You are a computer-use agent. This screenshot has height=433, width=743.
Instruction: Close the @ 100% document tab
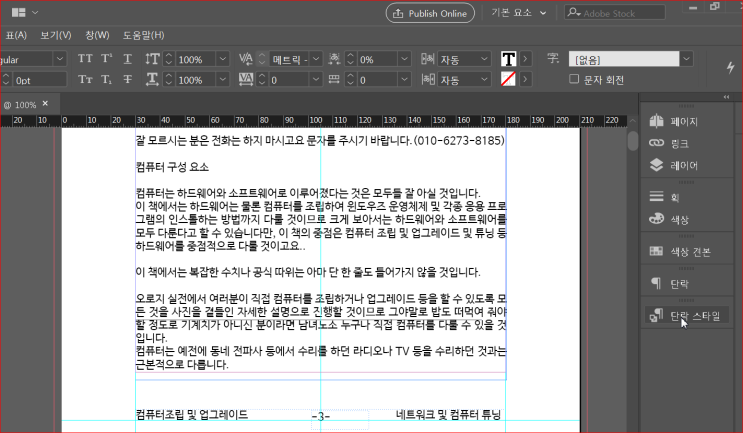click(x=45, y=103)
